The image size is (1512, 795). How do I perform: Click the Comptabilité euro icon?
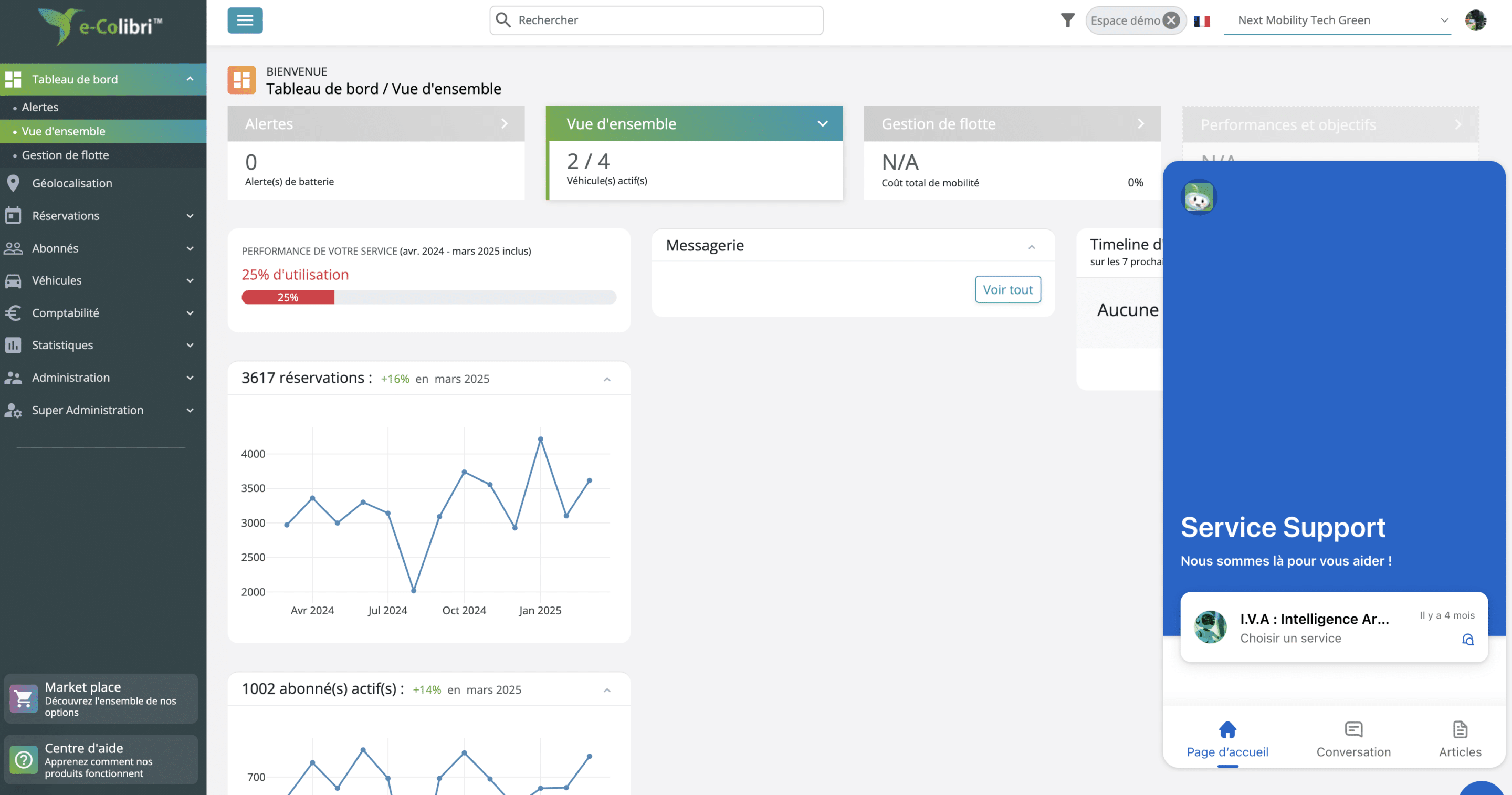(13, 313)
